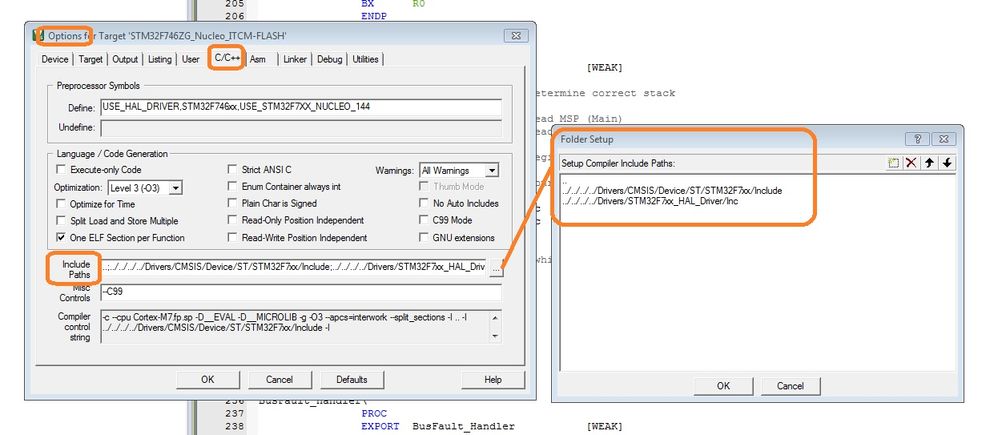
Task: Move include path up arrow icon
Action: click(x=929, y=163)
